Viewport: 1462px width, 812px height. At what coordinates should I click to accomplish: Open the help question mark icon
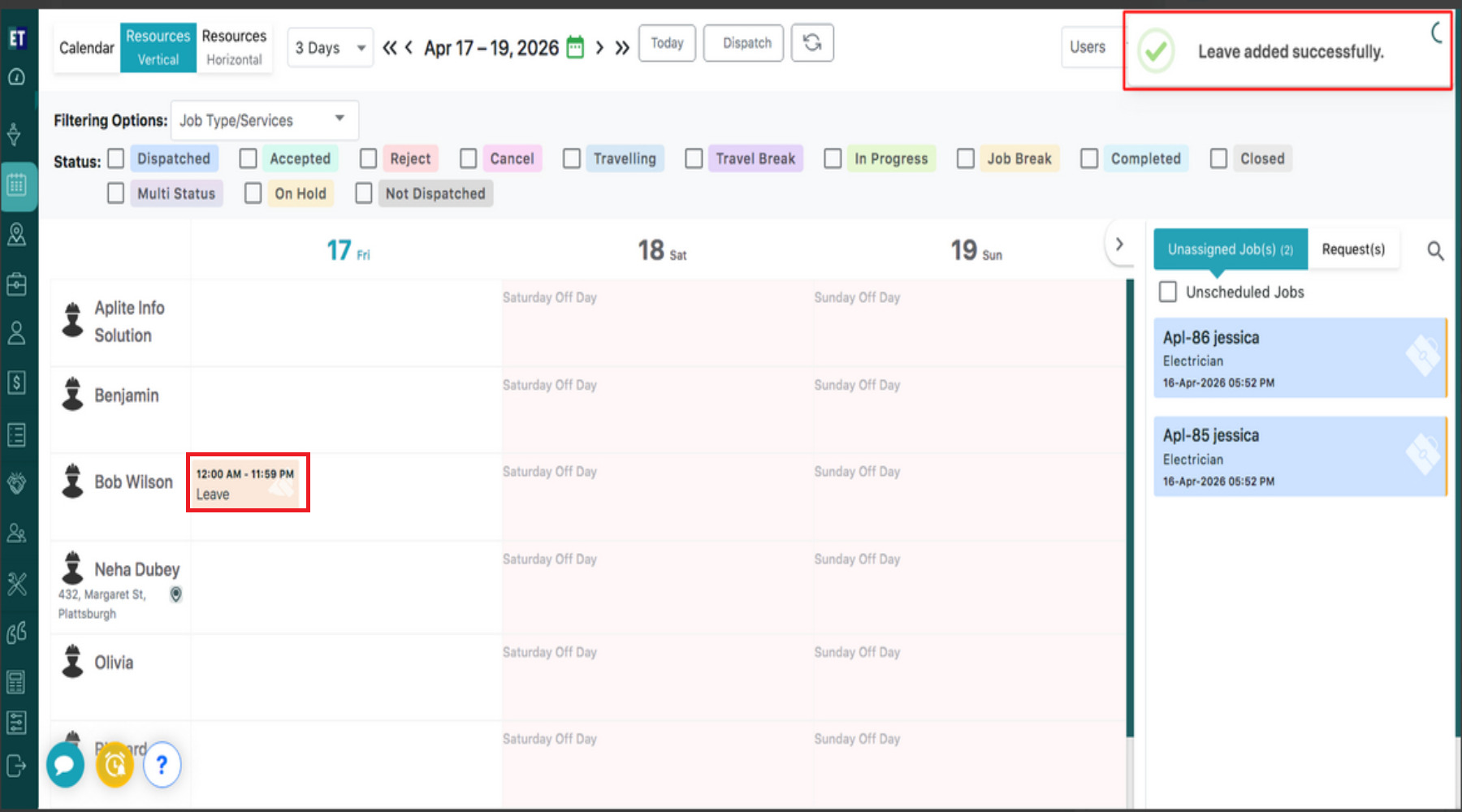[162, 765]
